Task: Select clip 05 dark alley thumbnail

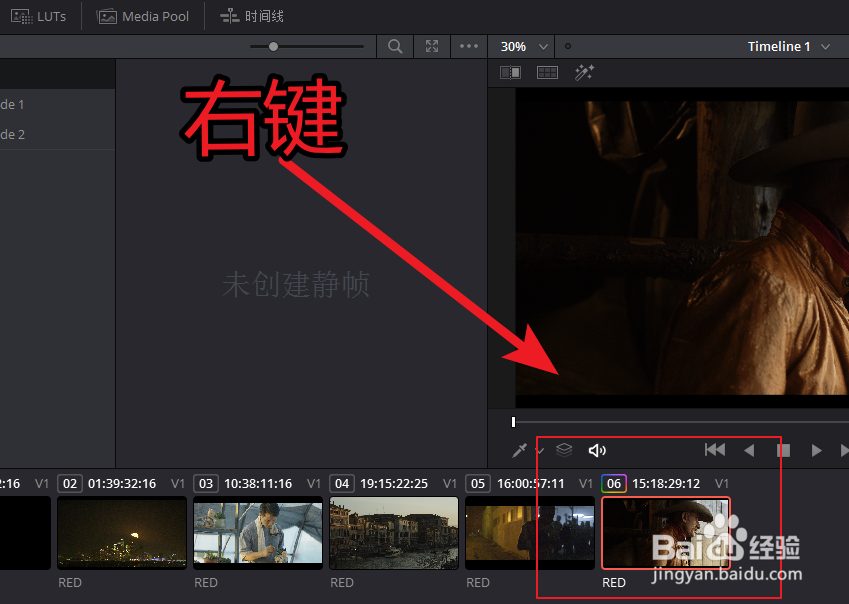Action: (x=530, y=533)
